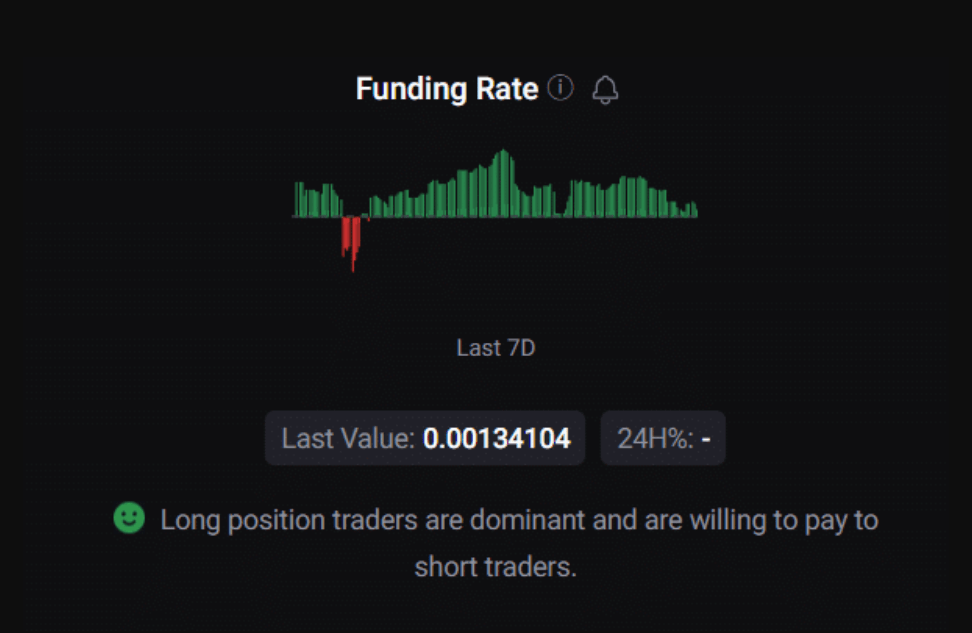The width and height of the screenshot is (972, 633).
Task: Click the rightmost green bar of chart
Action: pyautogui.click(x=694, y=210)
